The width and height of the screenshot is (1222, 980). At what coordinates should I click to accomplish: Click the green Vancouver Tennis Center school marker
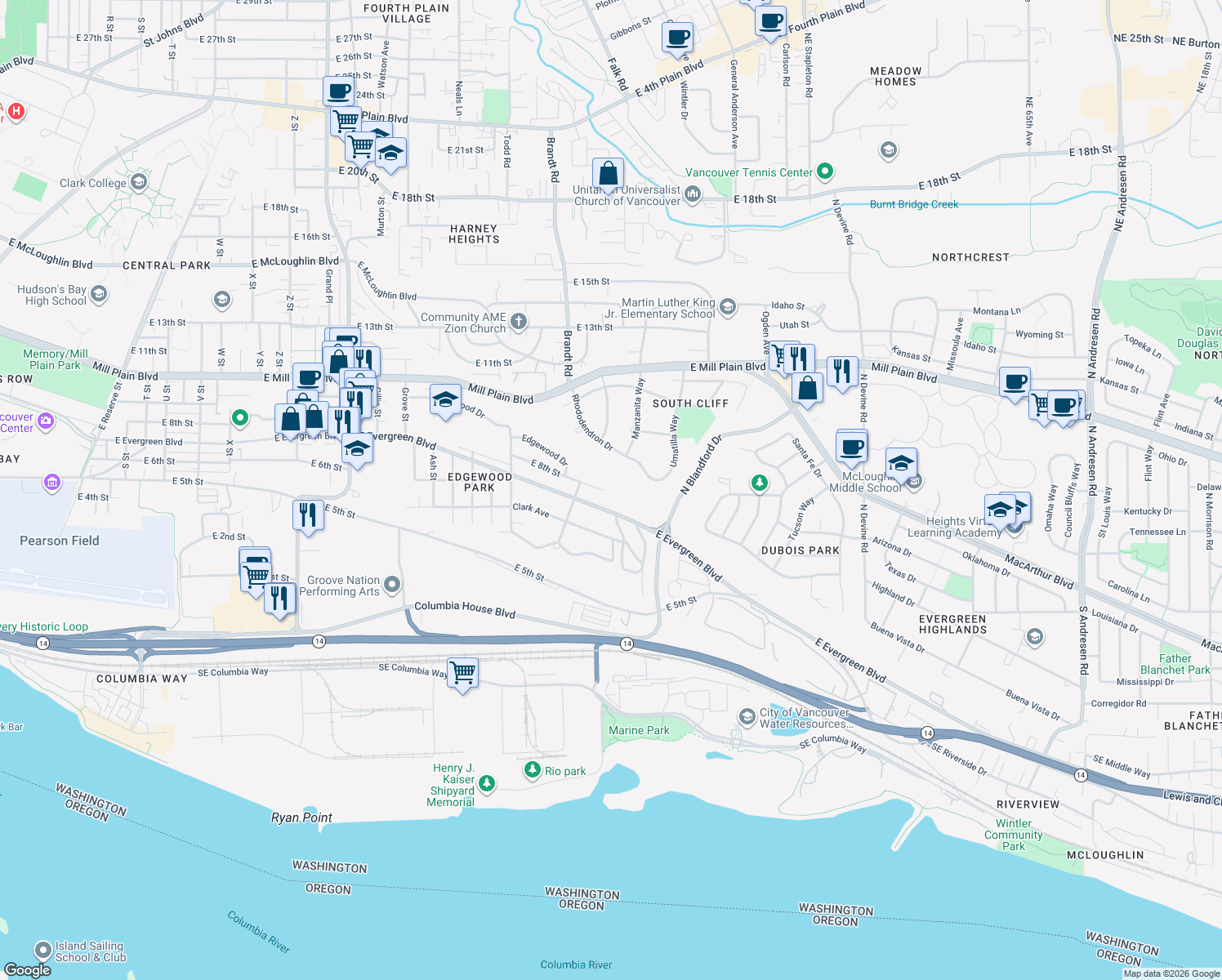coord(824,172)
